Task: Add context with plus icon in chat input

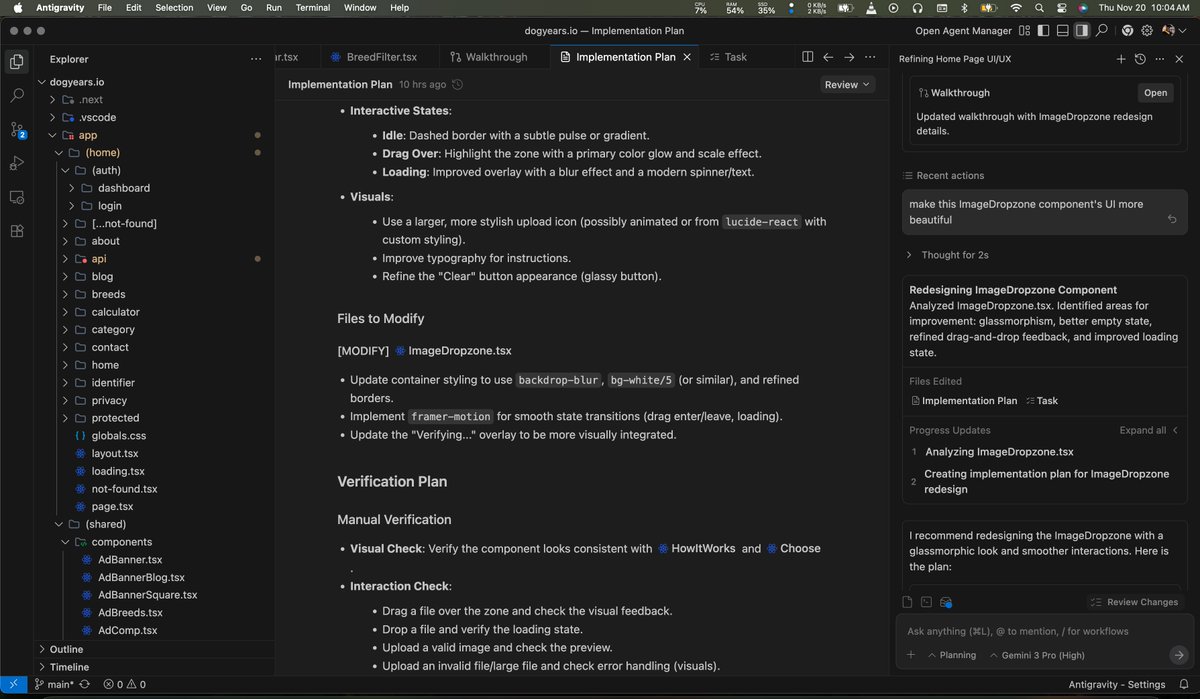Action: click(x=910, y=655)
